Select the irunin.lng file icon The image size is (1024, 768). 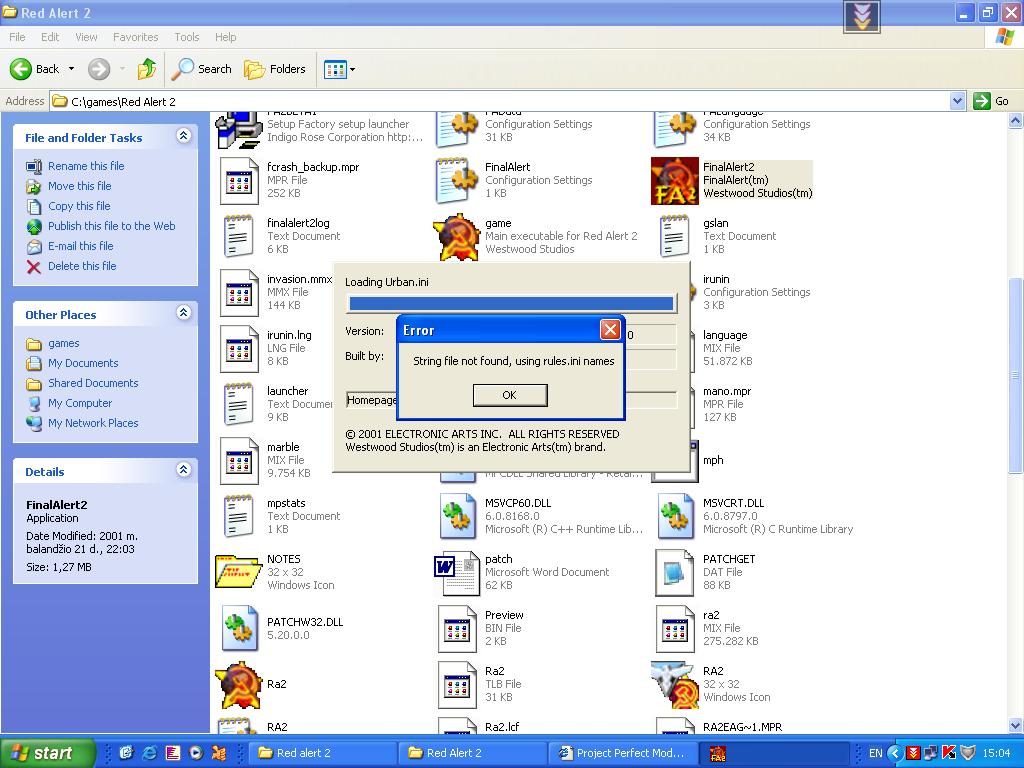pyautogui.click(x=239, y=349)
